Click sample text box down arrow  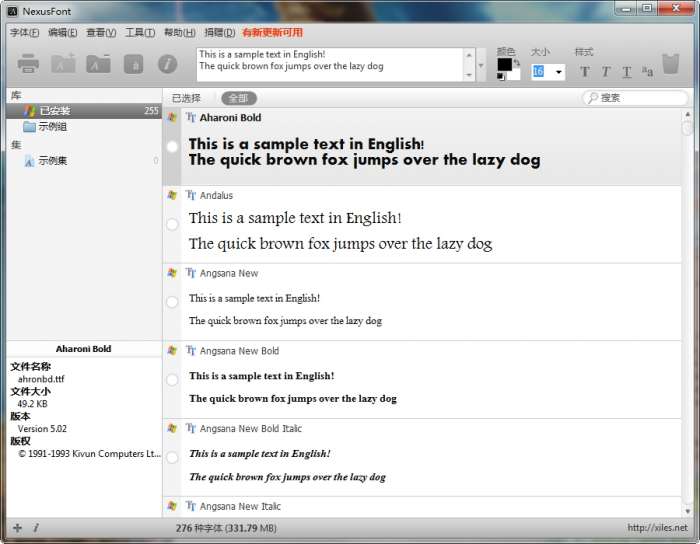tap(469, 75)
